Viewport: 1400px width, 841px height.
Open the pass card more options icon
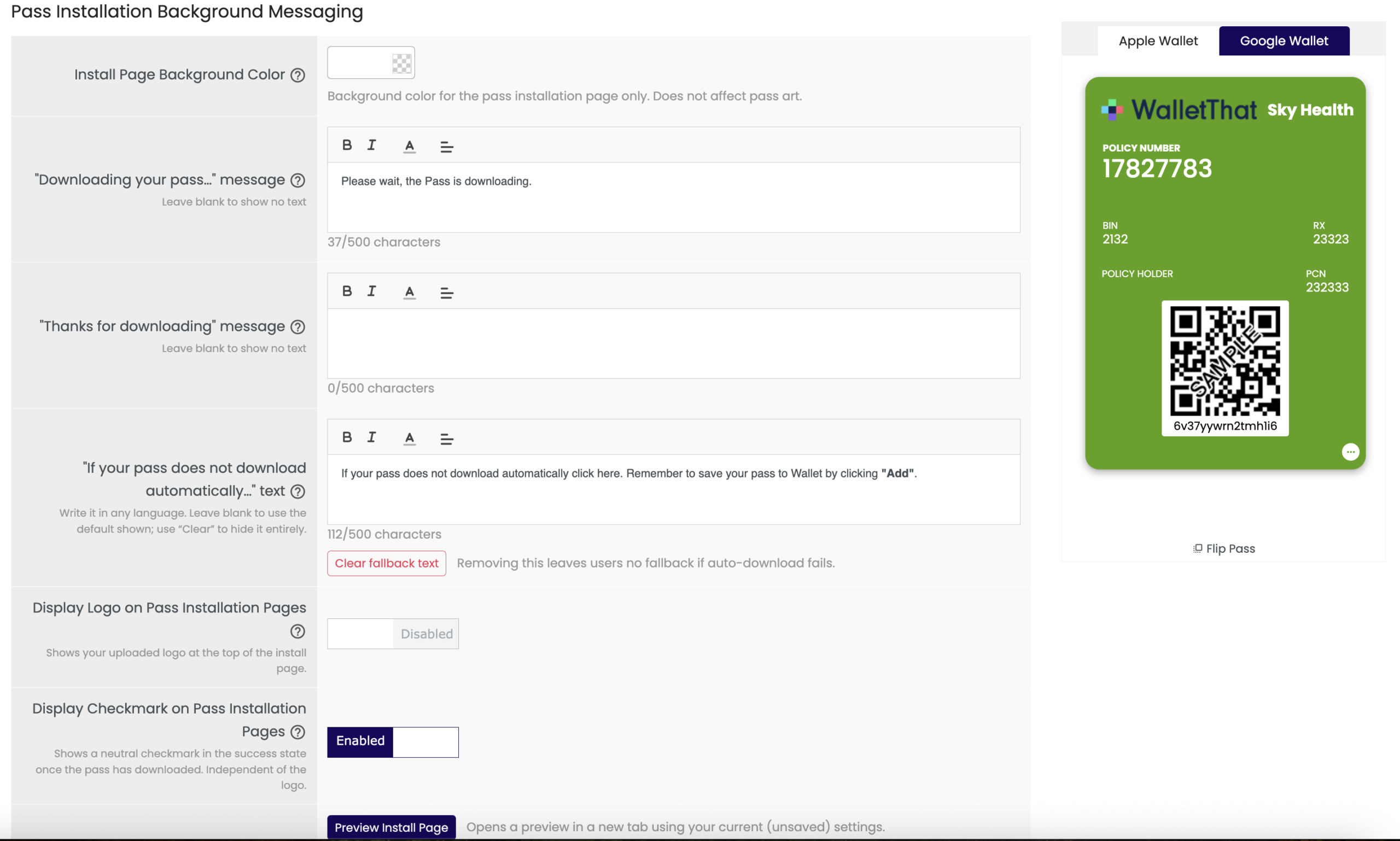[1350, 452]
